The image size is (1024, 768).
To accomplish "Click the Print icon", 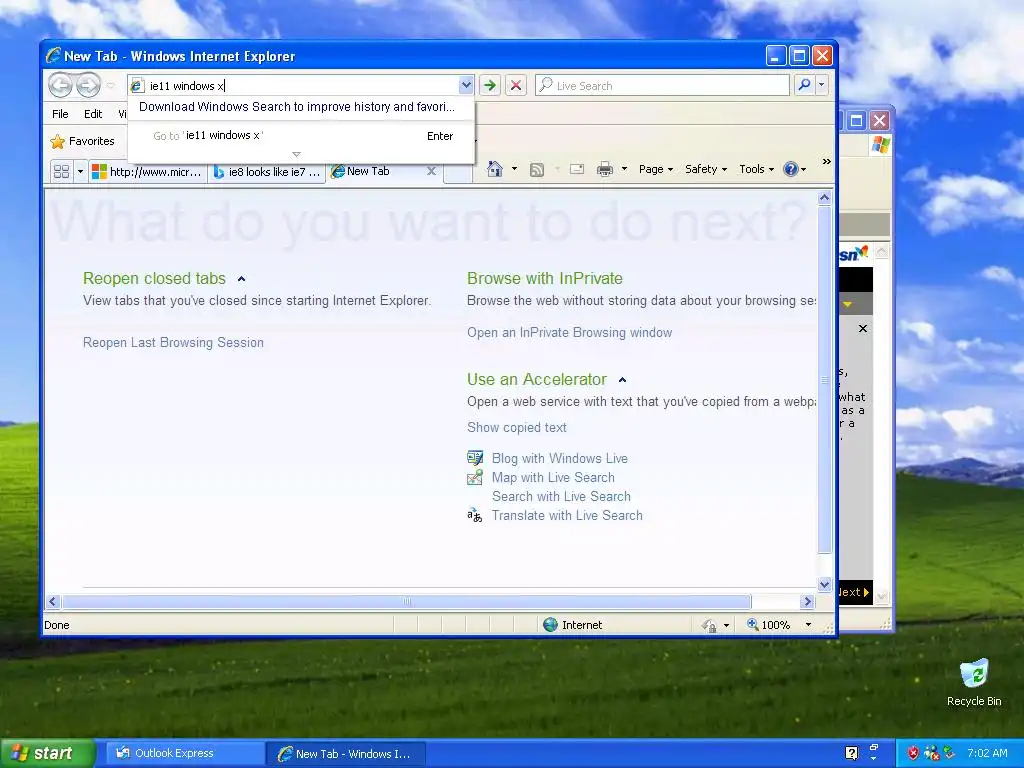I will 605,170.
